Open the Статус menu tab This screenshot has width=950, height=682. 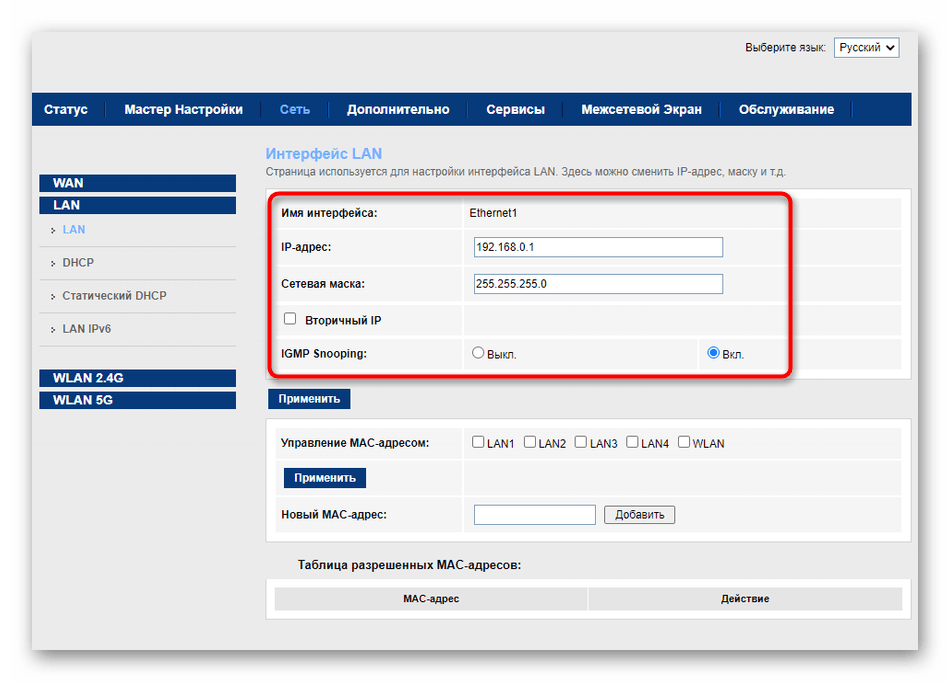pyautogui.click(x=66, y=110)
